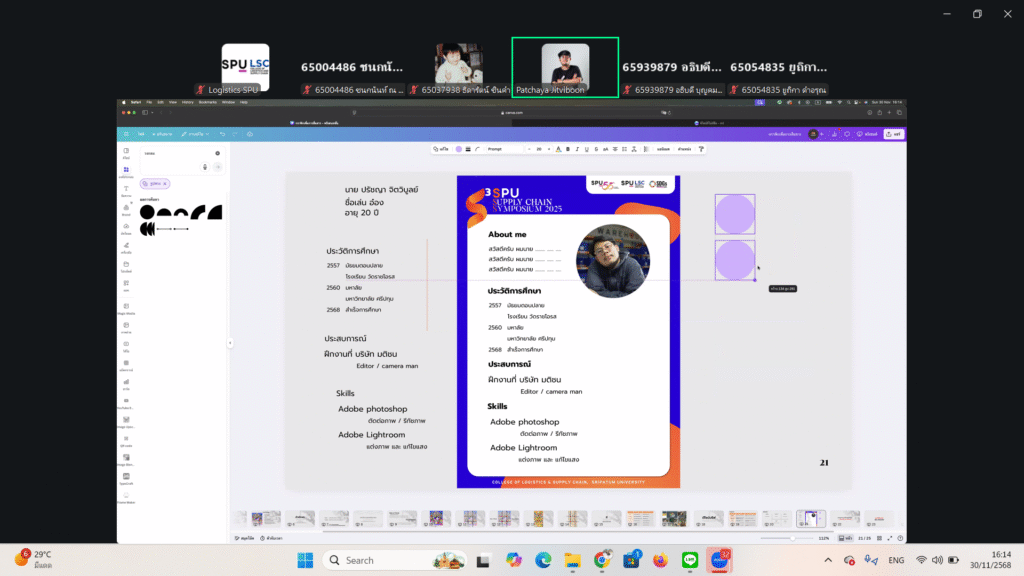The image size is (1024, 576).
Task: Open search filter settings icon
Action: 218,153
